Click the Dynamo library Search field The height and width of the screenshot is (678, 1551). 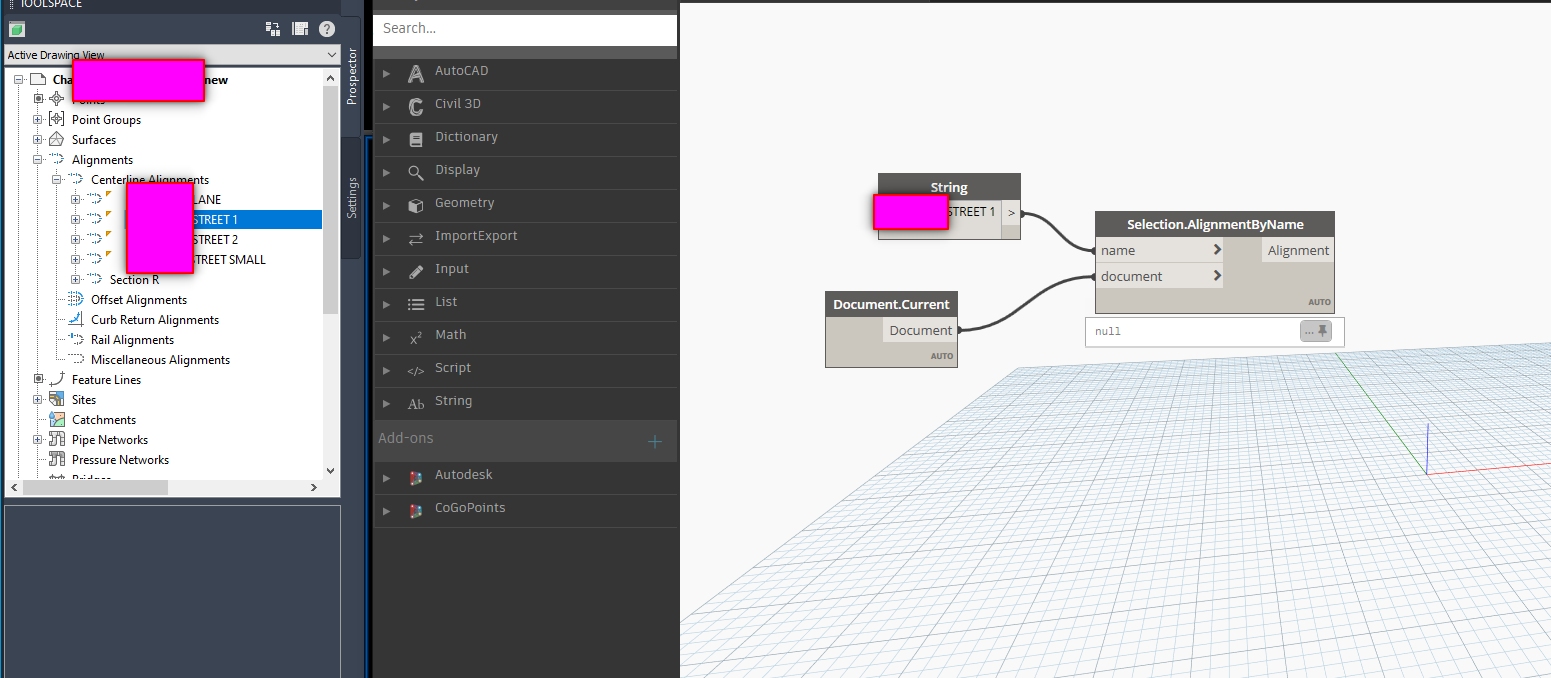click(x=525, y=29)
